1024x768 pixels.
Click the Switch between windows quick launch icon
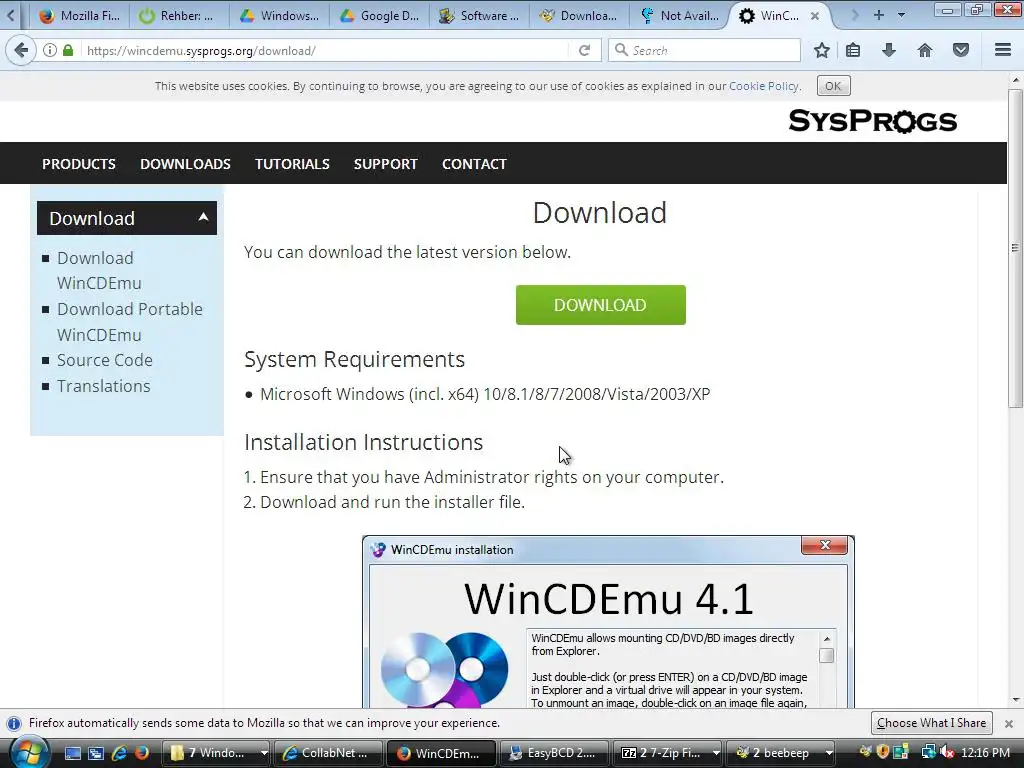pyautogui.click(x=96, y=753)
